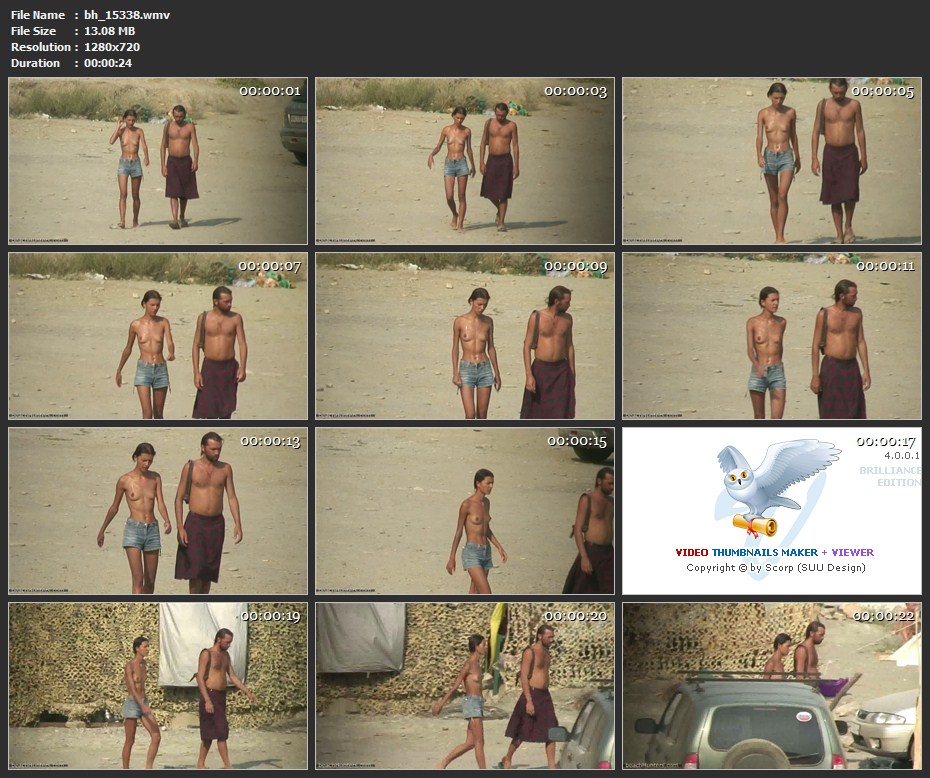Click the camouflage-net frame at 00:00:19
The width and height of the screenshot is (930, 778).
point(158,685)
